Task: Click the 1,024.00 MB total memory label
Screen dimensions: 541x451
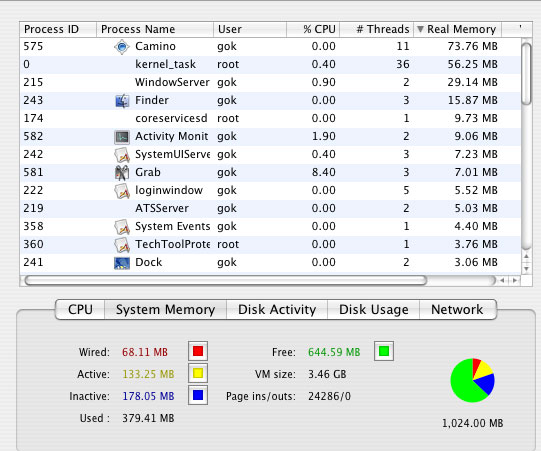Action: coord(473,423)
